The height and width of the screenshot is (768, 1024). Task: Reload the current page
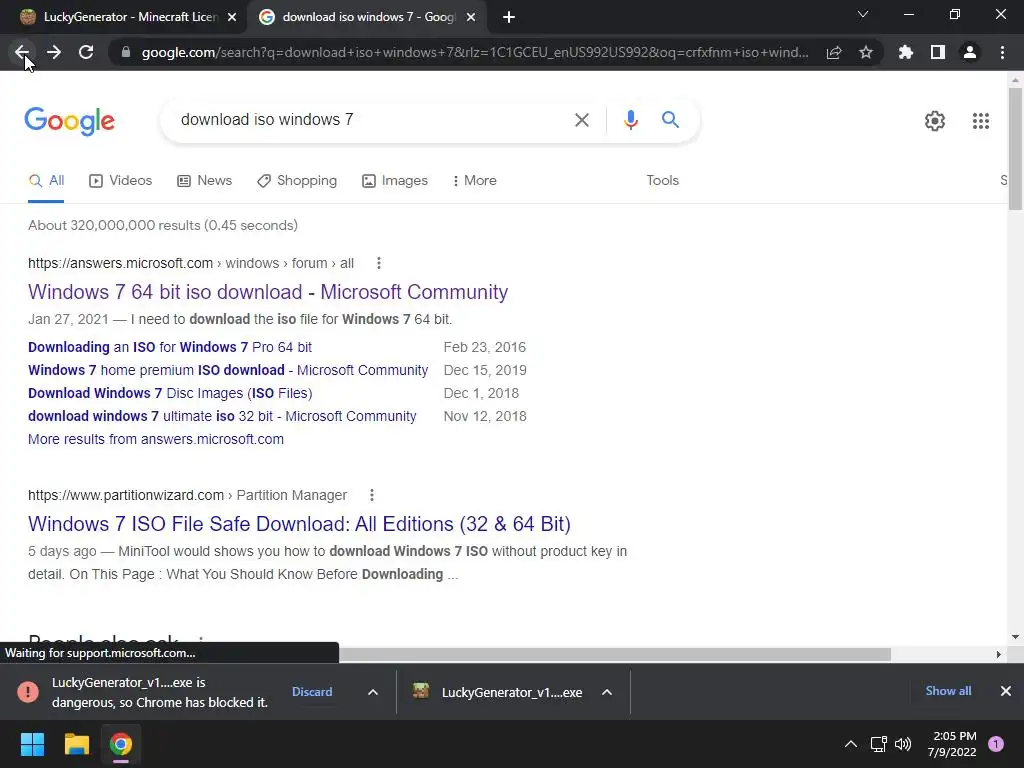click(x=86, y=52)
